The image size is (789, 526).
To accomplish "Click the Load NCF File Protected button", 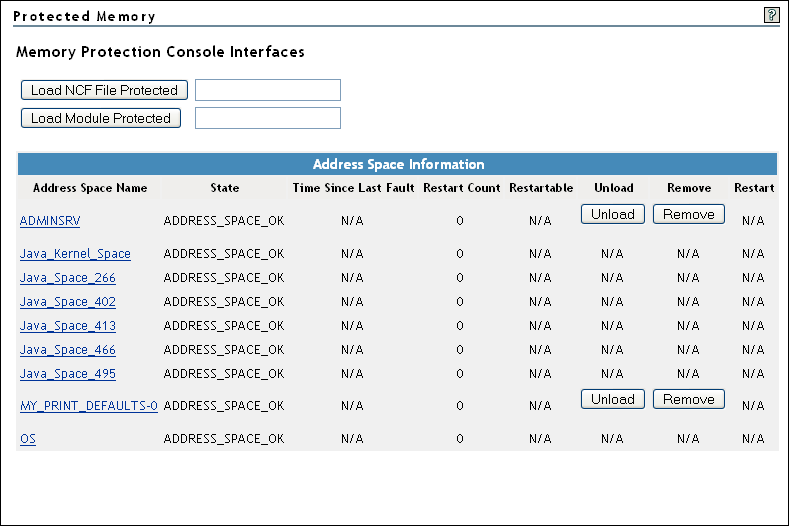I will tap(104, 90).
